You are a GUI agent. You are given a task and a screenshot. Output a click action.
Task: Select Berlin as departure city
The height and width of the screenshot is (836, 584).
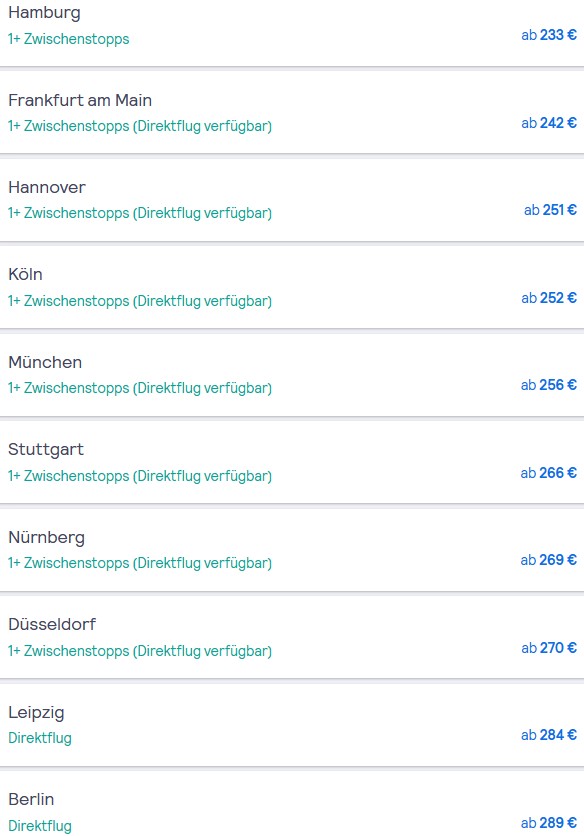click(x=292, y=803)
